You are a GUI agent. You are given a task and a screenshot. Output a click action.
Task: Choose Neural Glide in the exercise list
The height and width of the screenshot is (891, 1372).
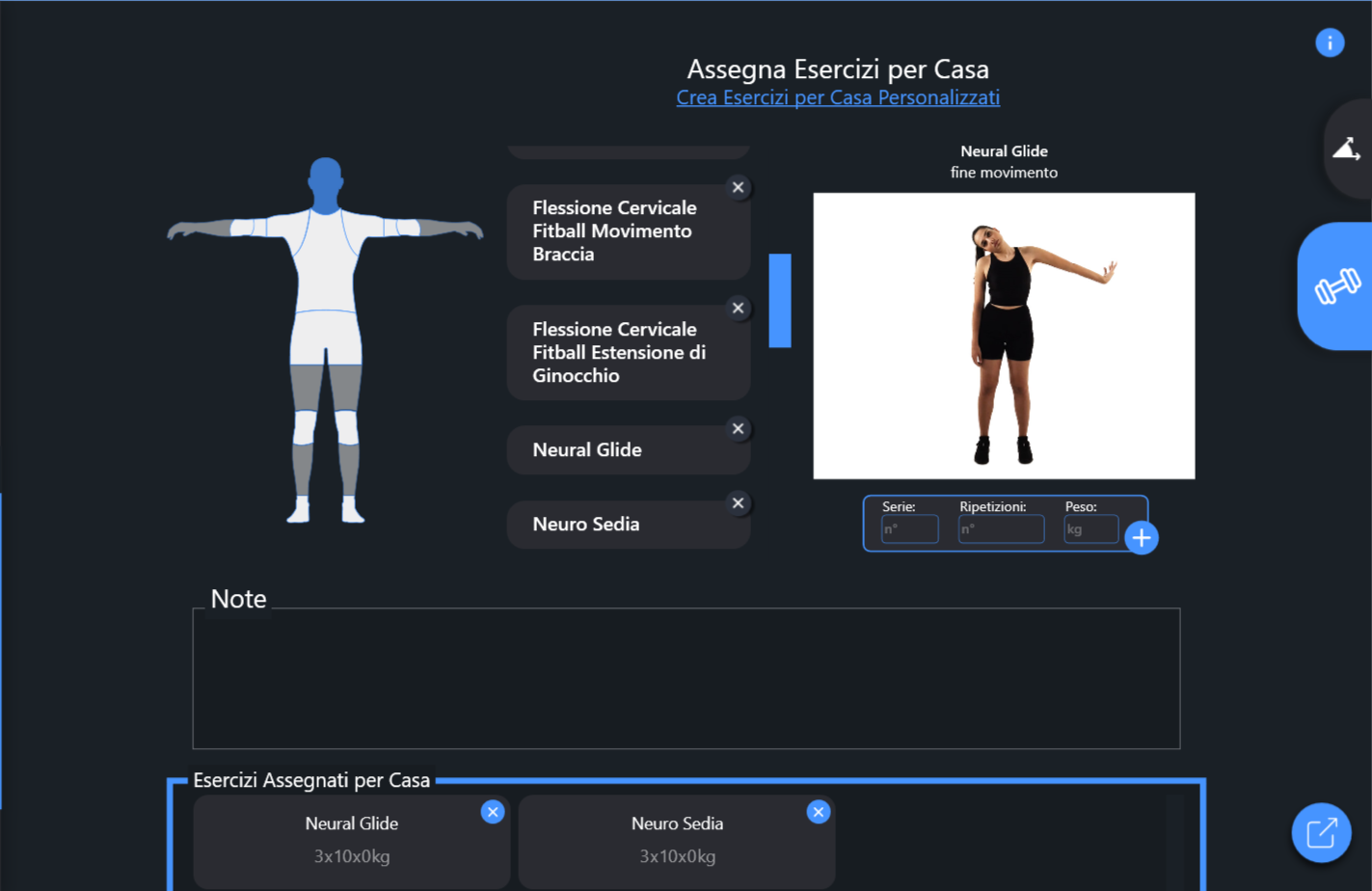tap(629, 449)
